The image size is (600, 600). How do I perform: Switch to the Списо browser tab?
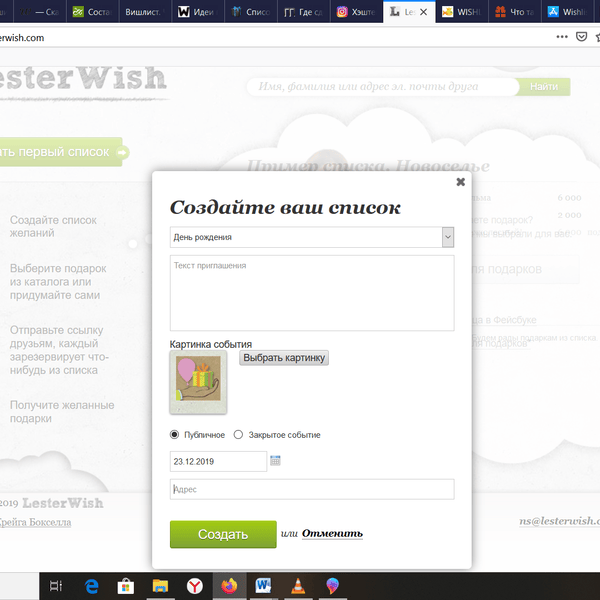tap(250, 12)
